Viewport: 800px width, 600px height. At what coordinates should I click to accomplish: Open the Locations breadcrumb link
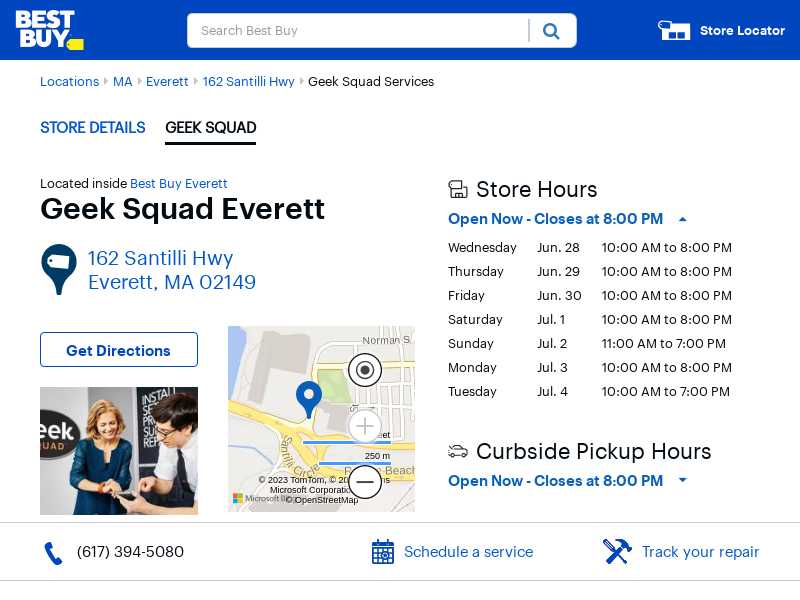(69, 82)
